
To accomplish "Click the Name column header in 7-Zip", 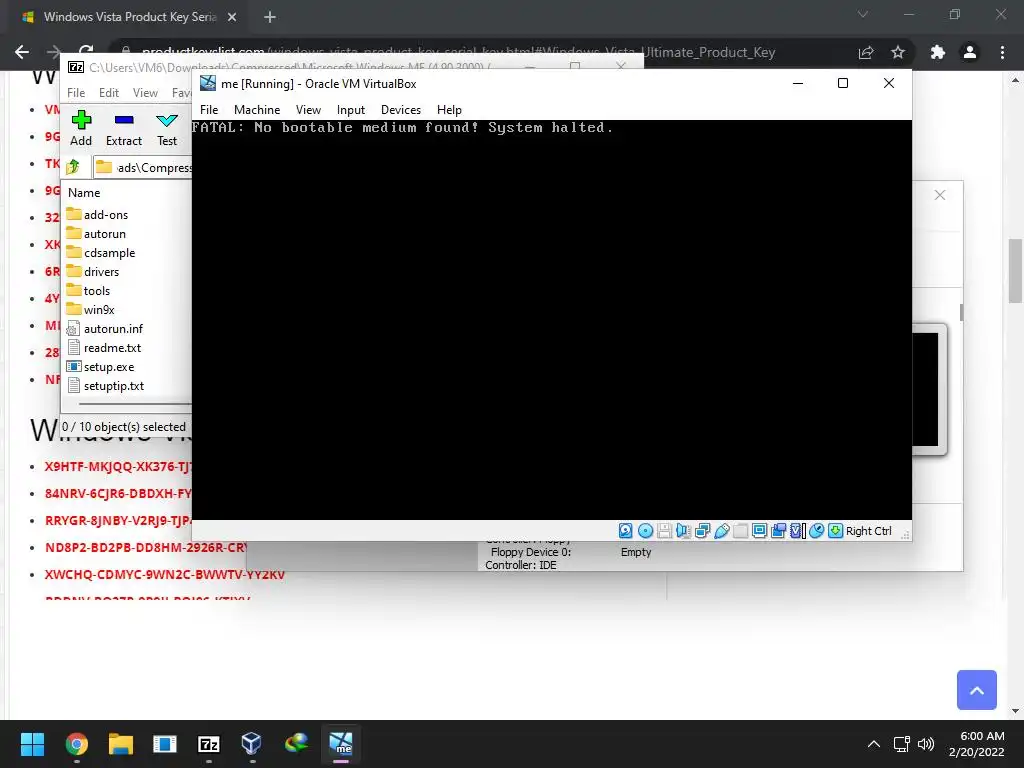I will (x=84, y=193).
